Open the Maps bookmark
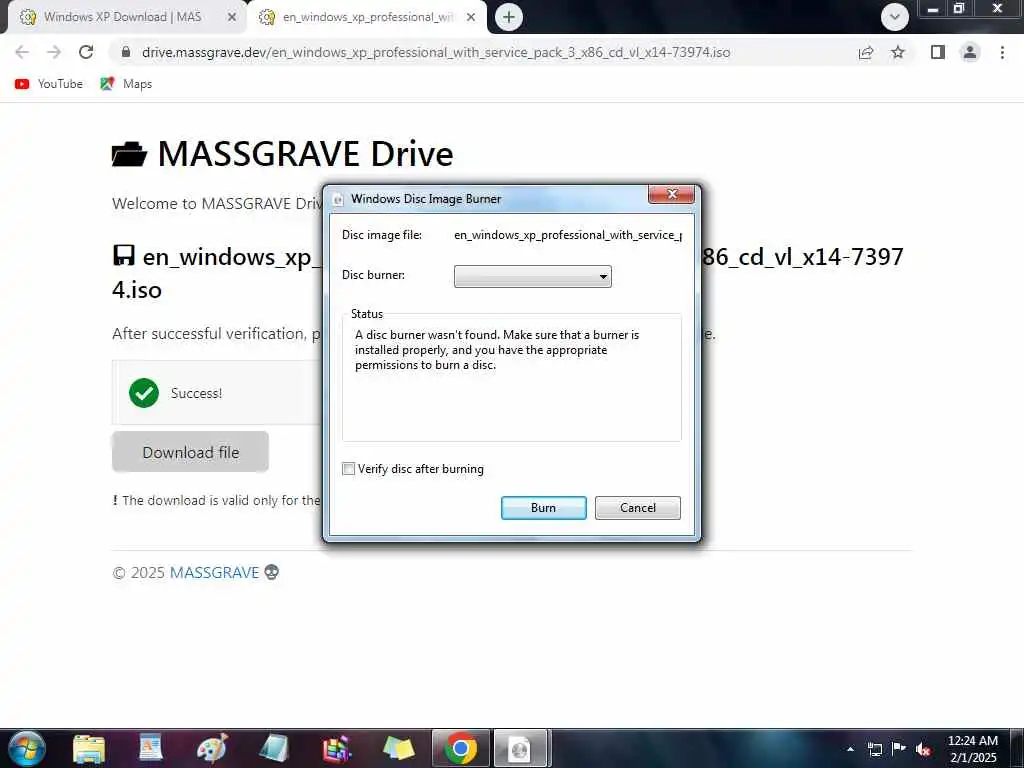The height and width of the screenshot is (768, 1024). point(126,84)
